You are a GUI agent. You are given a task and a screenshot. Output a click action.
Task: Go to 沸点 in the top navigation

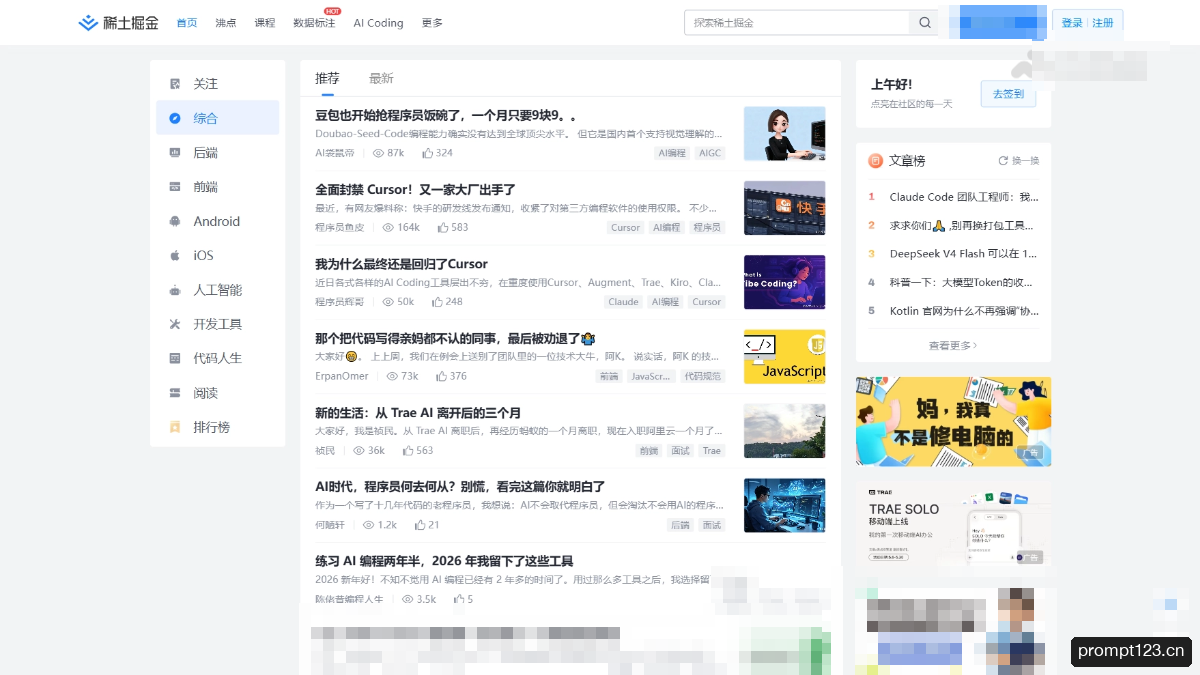[226, 23]
